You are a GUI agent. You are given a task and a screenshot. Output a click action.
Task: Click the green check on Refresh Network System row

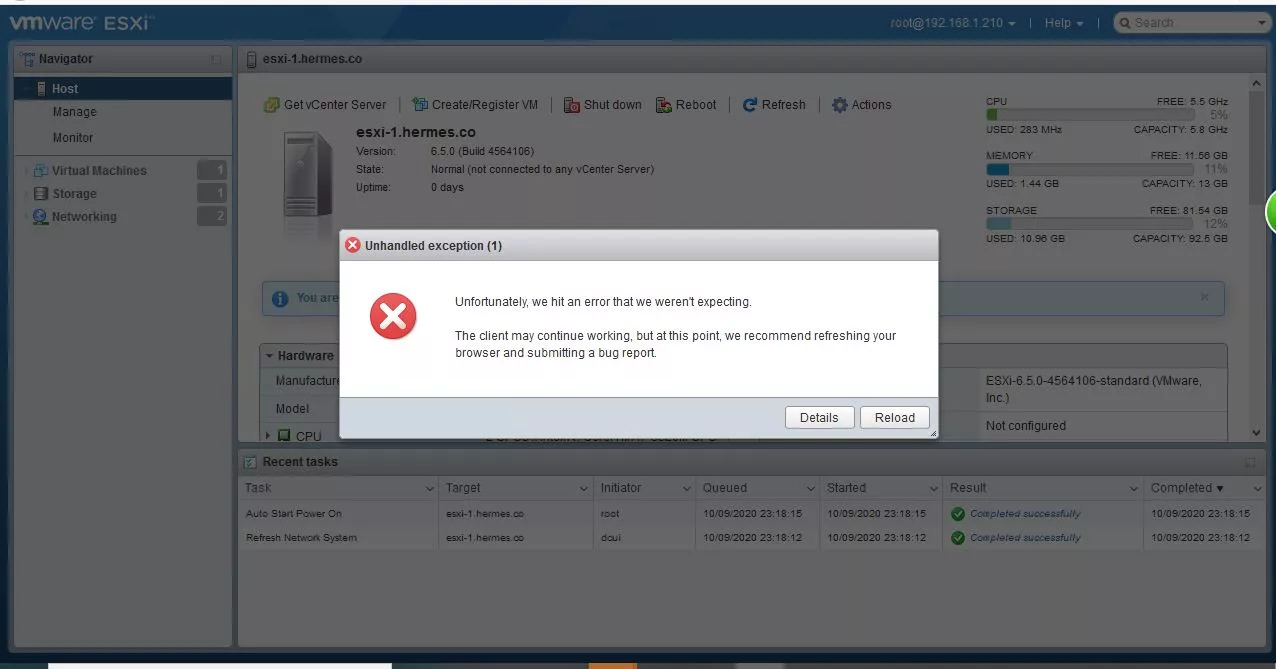(x=958, y=538)
